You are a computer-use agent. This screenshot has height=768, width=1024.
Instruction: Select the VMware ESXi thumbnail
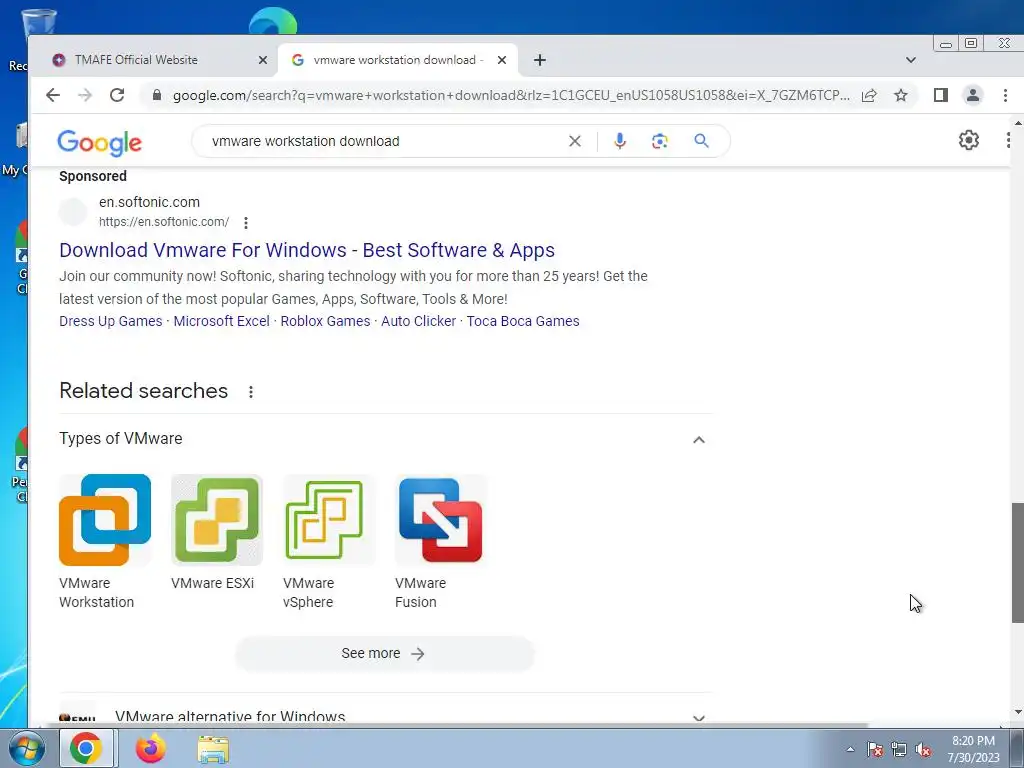click(217, 520)
